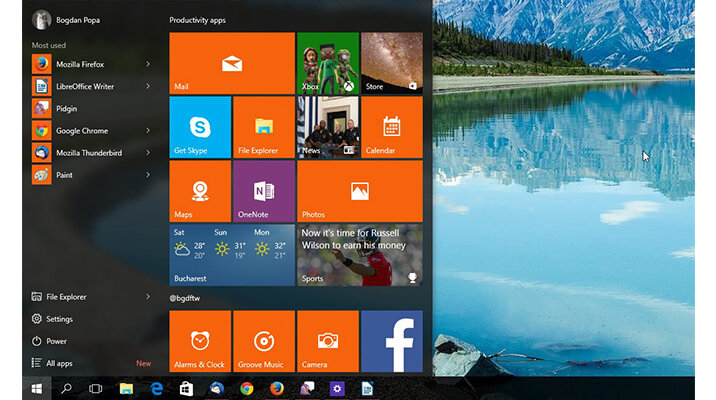This screenshot has height=400, width=716.
Task: Open Pidgin from the taskbar
Action: pyautogui.click(x=307, y=389)
